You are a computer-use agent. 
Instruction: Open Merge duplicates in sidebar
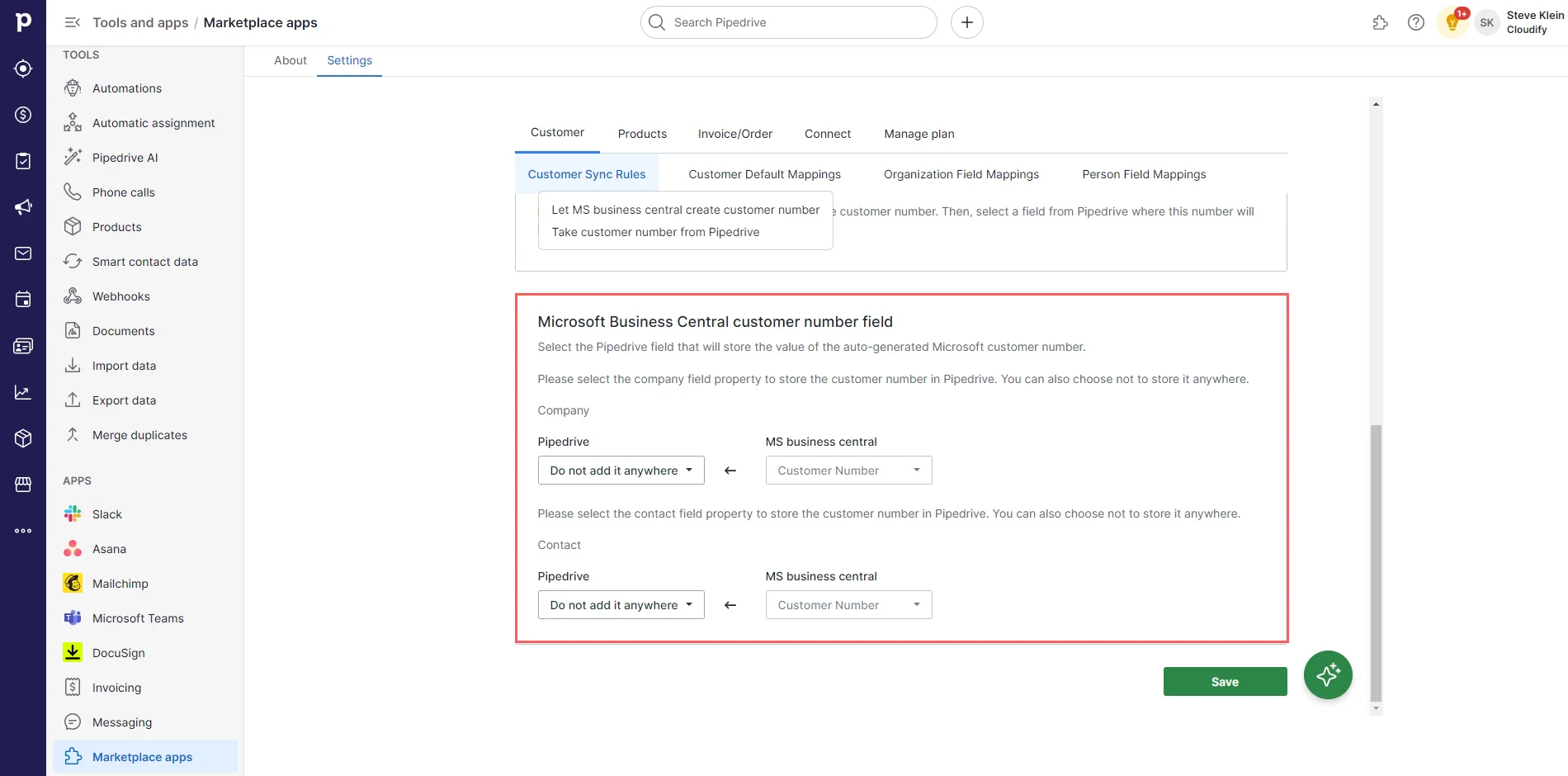tap(145, 435)
